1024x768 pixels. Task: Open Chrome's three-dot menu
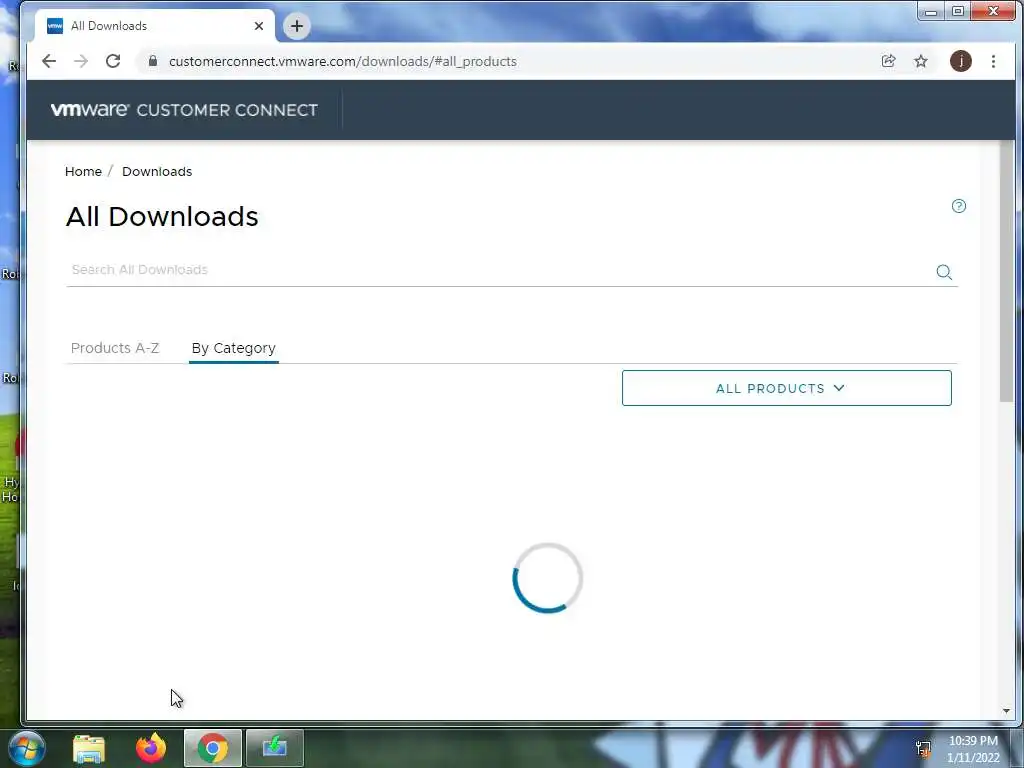tap(993, 61)
